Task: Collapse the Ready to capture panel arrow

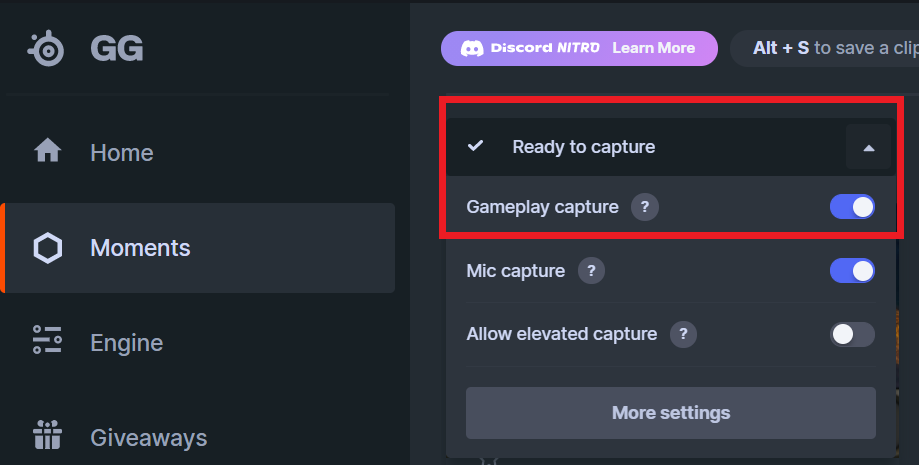Action: click(x=868, y=148)
